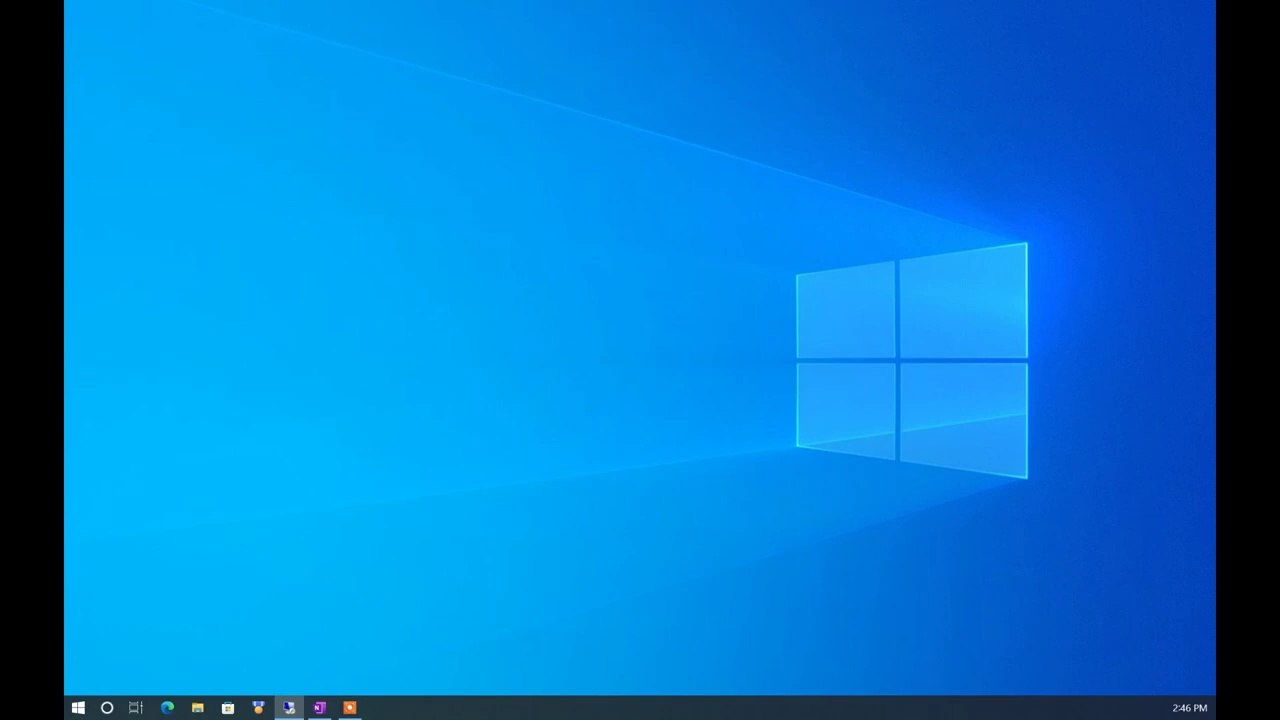Switch to OneNote in the taskbar
The image size is (1280, 720).
point(319,708)
